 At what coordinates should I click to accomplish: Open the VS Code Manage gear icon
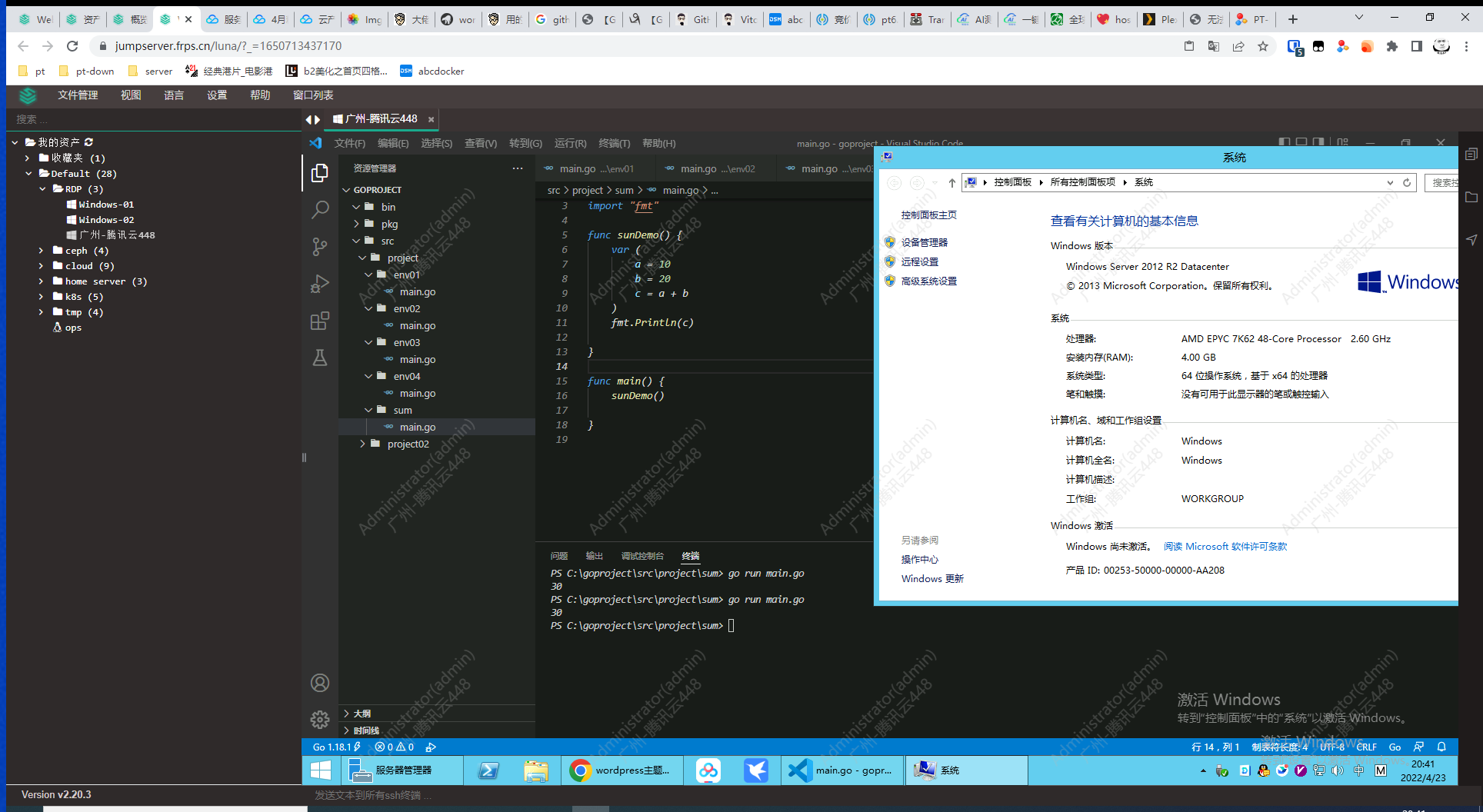tap(320, 720)
